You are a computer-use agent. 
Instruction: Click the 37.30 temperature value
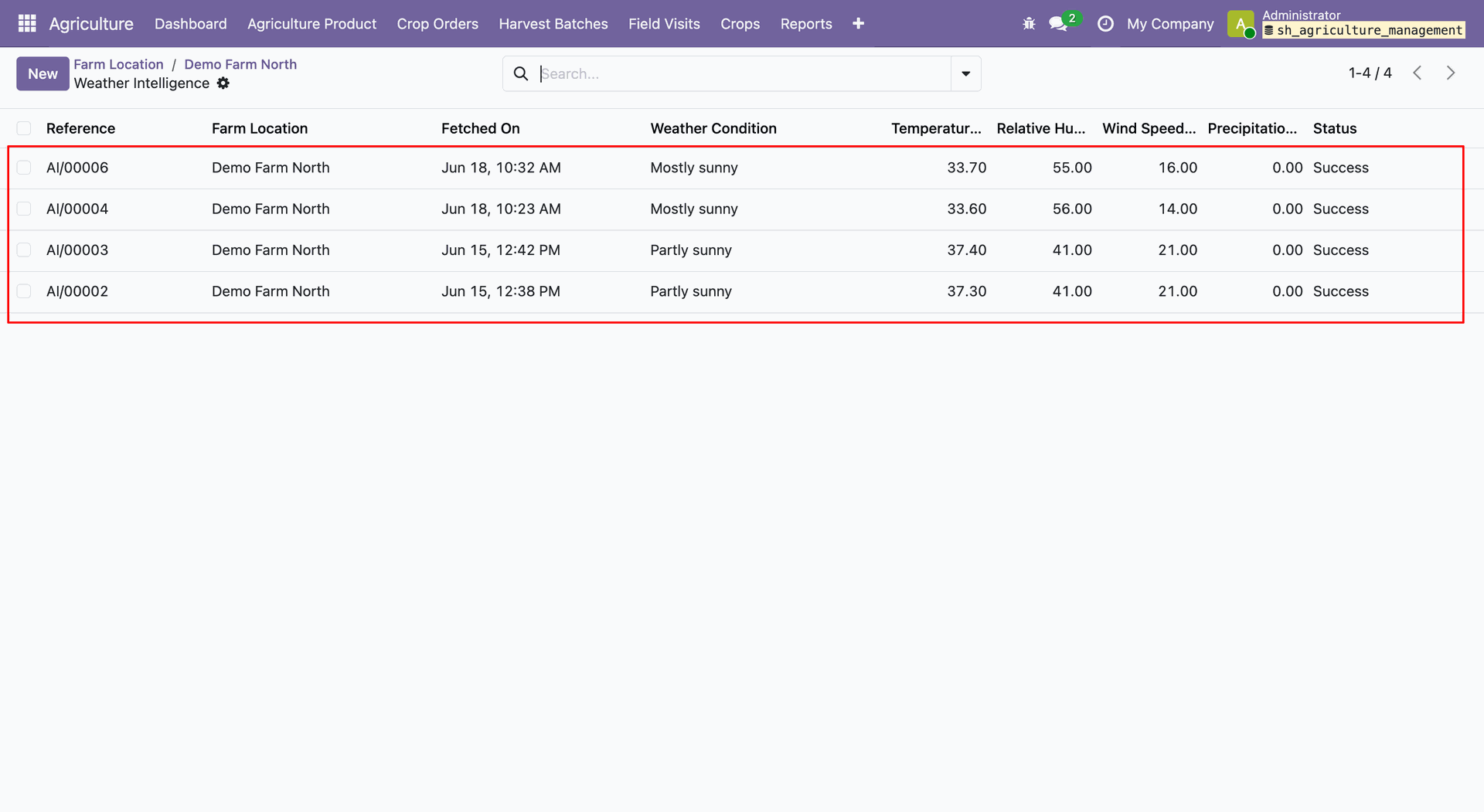click(x=966, y=291)
